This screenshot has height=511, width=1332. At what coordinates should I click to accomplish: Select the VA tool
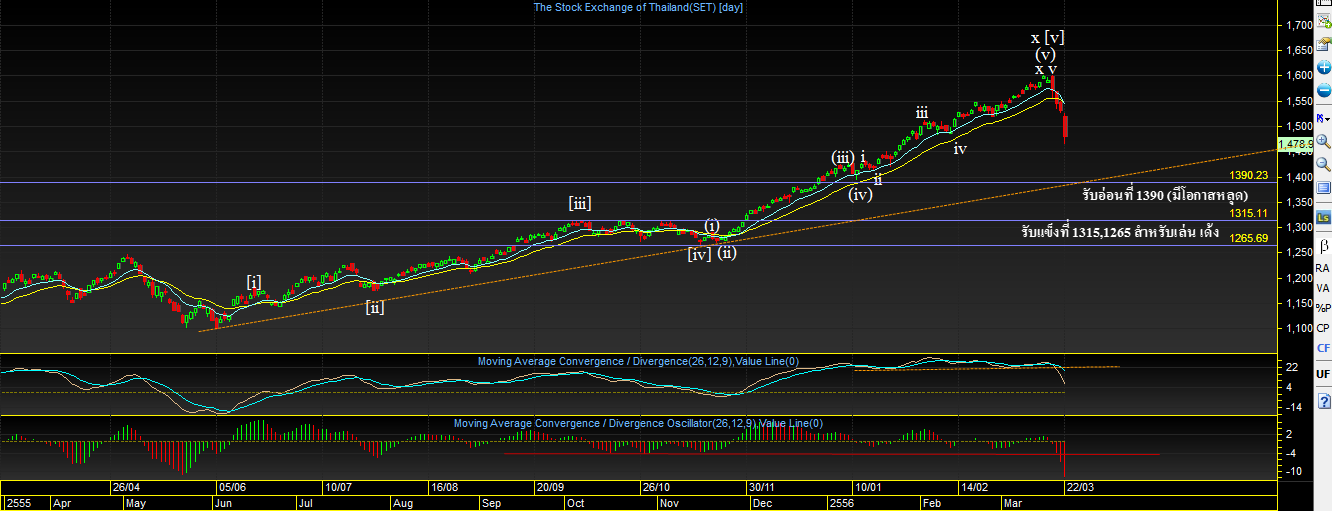pos(1323,288)
